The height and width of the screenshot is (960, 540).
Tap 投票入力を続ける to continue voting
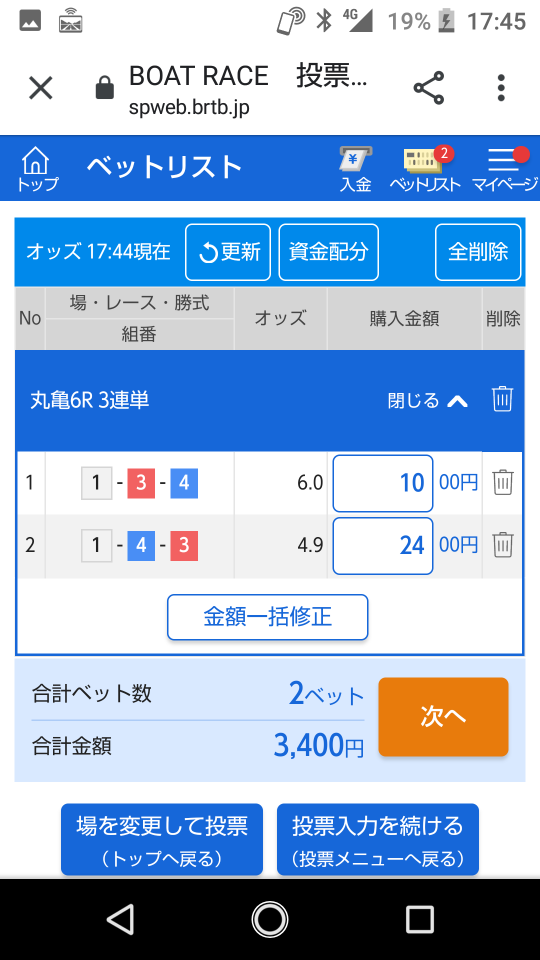(378, 839)
